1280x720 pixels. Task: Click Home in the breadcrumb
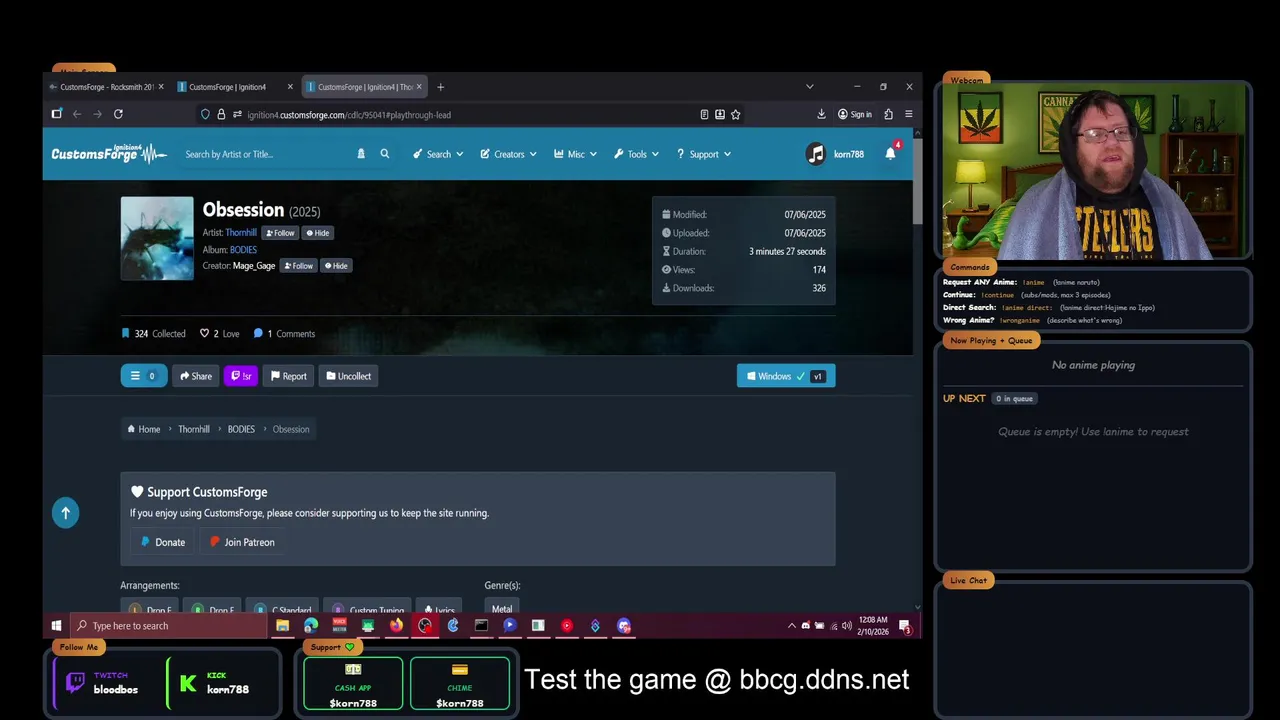[x=143, y=429]
